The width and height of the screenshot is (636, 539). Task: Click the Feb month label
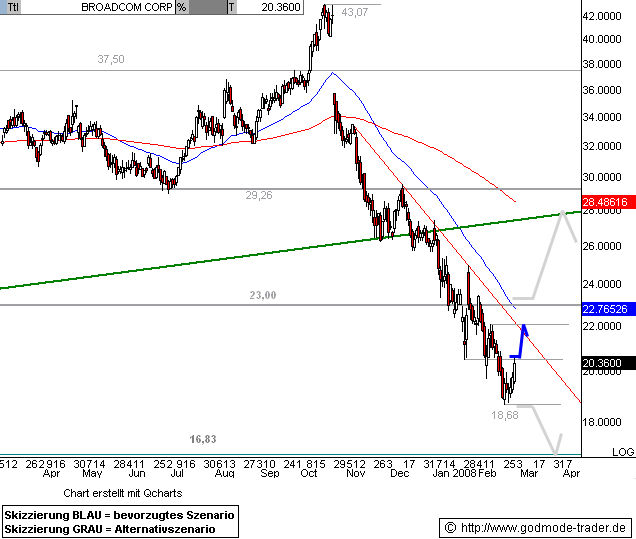(487, 473)
